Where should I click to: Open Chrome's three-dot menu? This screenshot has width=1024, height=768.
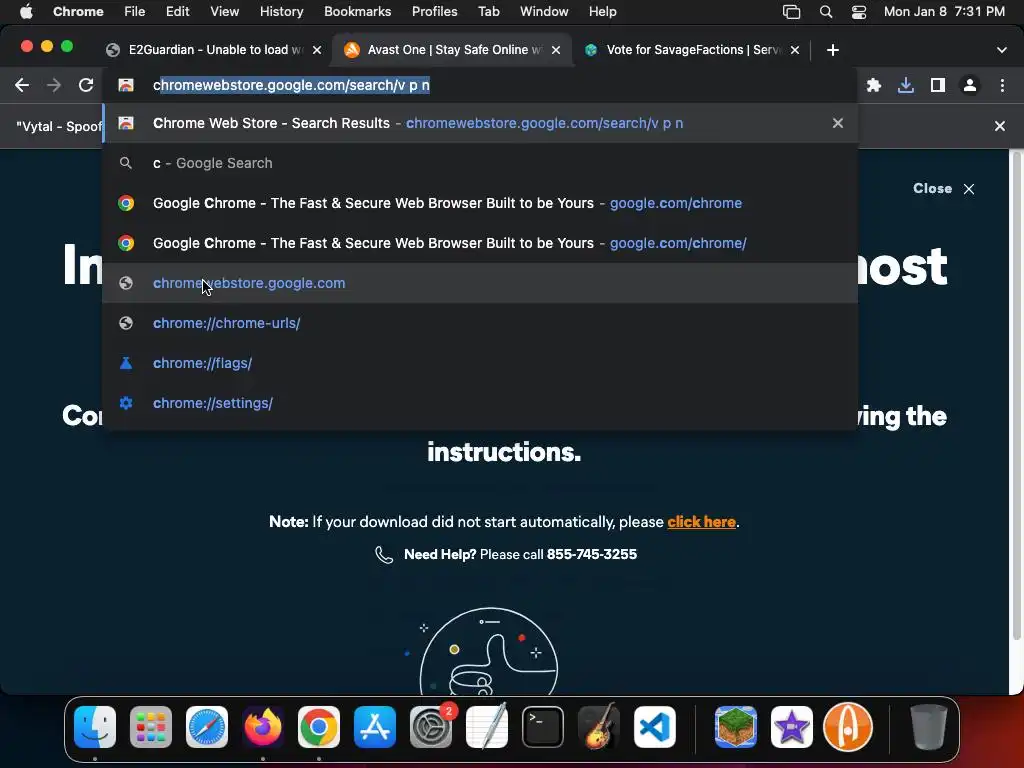coord(1002,86)
